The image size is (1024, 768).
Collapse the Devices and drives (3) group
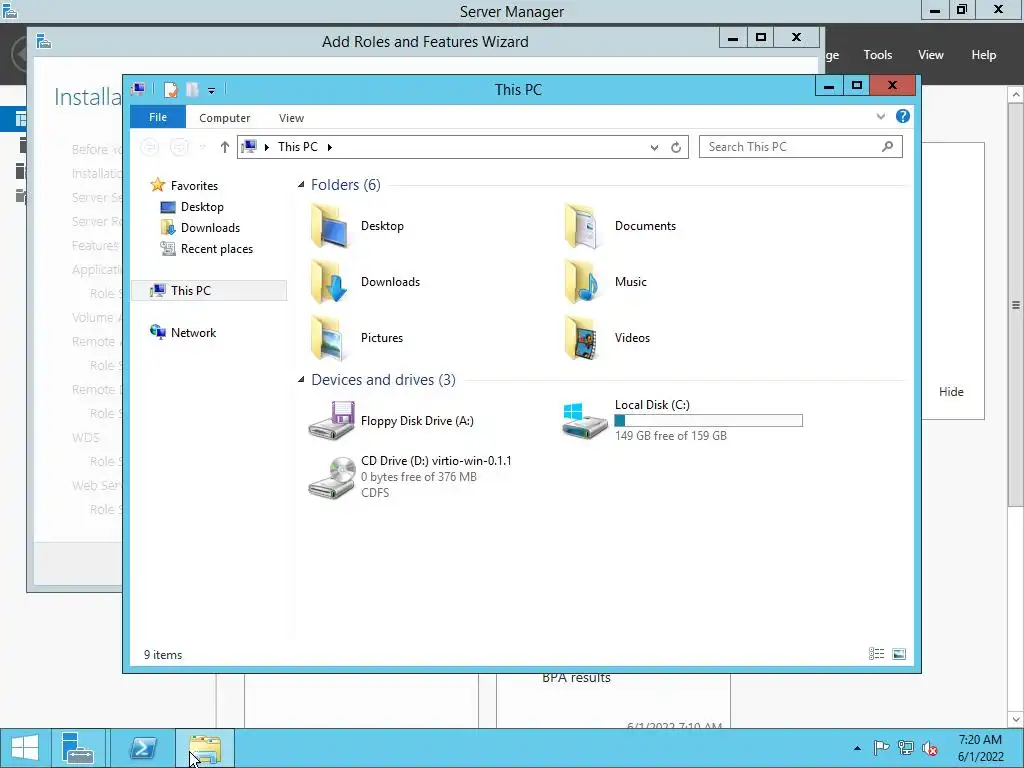(301, 379)
